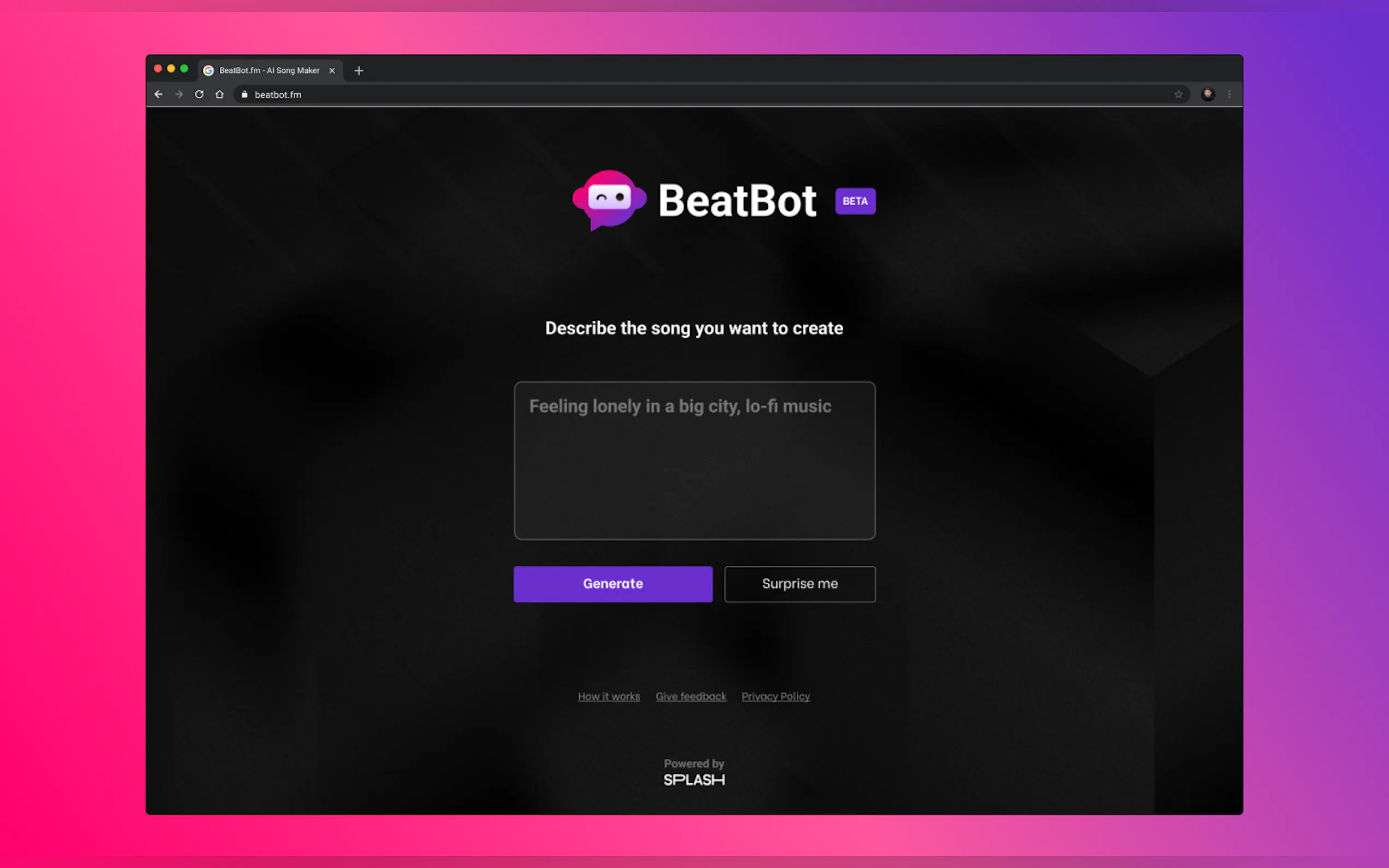Screen dimensions: 1389x868
Task: Open the Give feedback link
Action: (691, 696)
